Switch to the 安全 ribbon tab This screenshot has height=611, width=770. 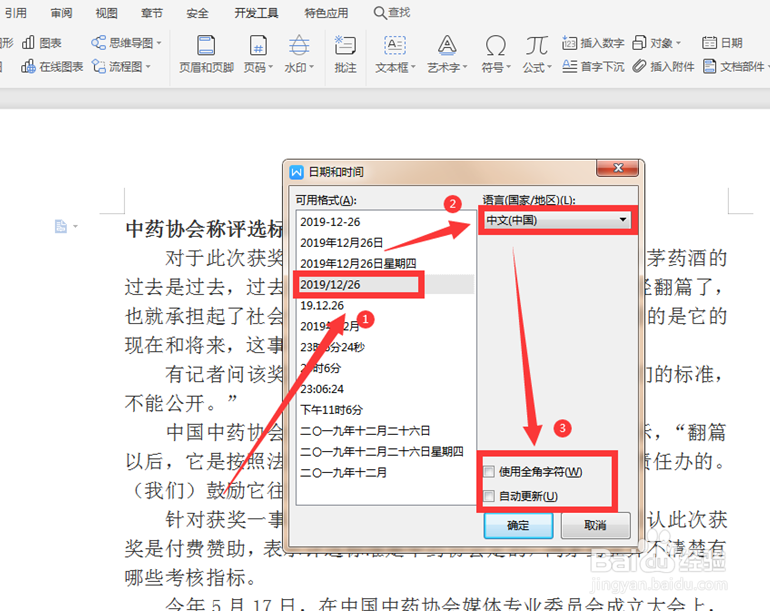point(197,13)
